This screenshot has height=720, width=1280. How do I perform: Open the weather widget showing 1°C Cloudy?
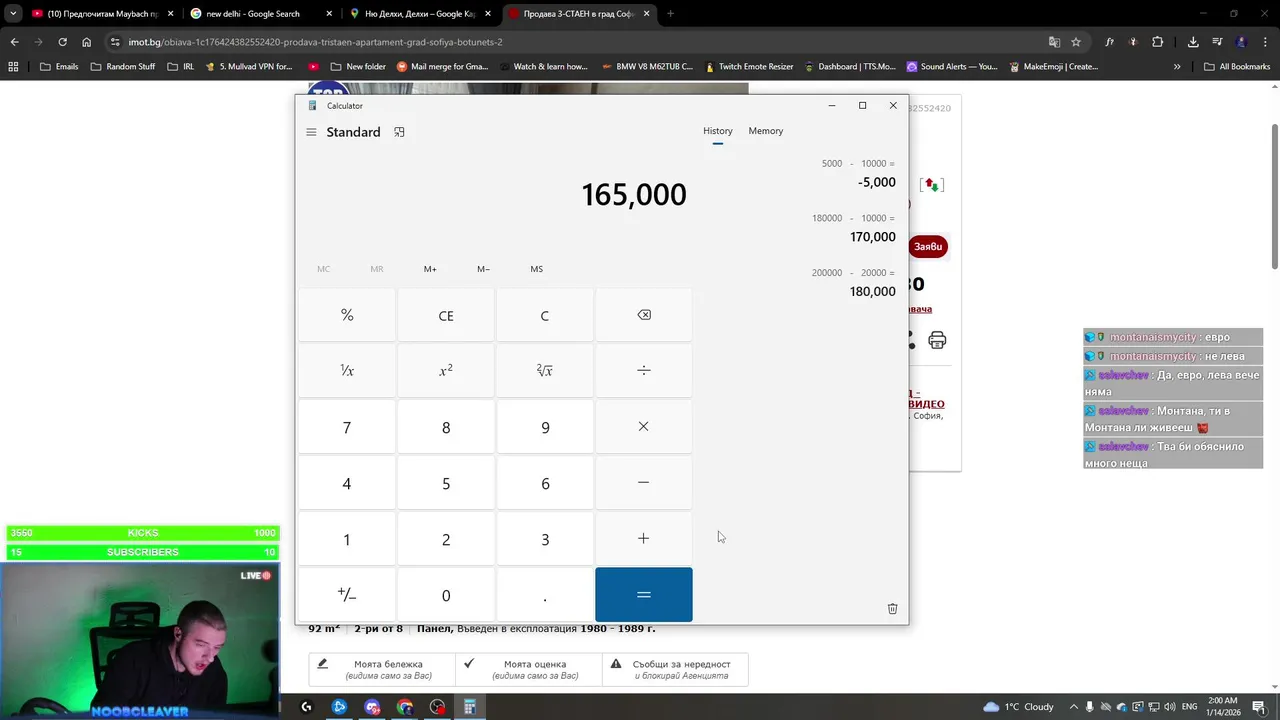(x=1018, y=707)
